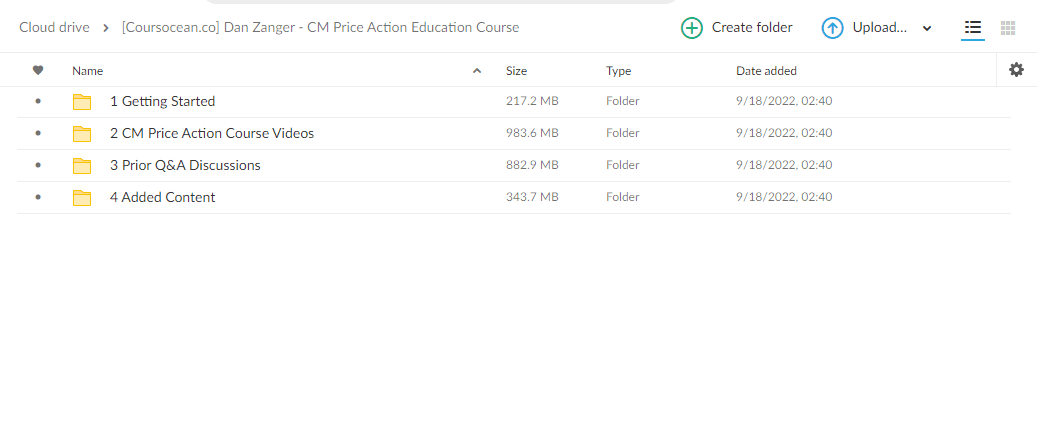This screenshot has height=443, width=1037.
Task: Toggle favourite dot for Prior Q&A Discussions
Action: [x=38, y=165]
